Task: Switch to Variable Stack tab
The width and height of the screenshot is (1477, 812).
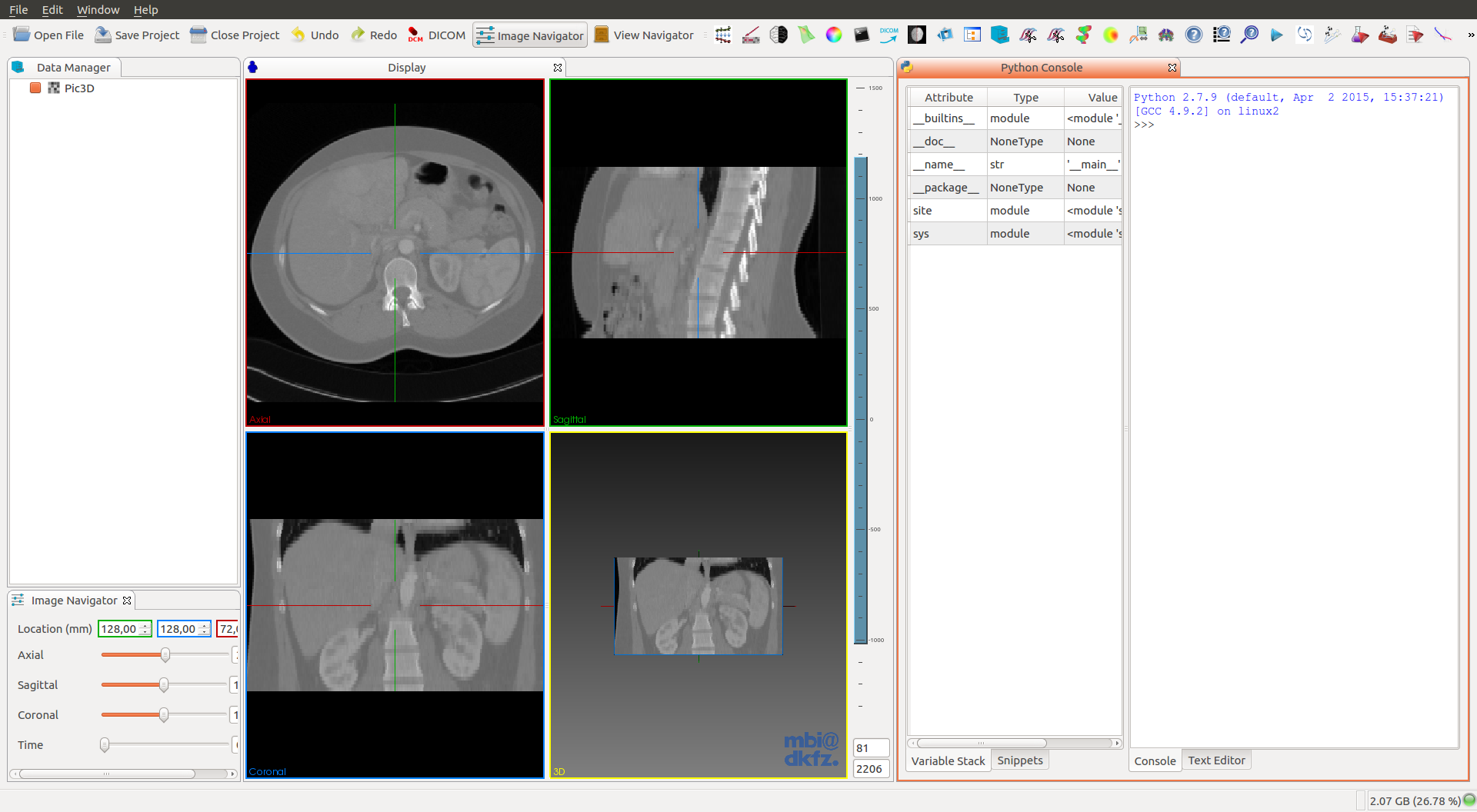Action: tap(948, 760)
